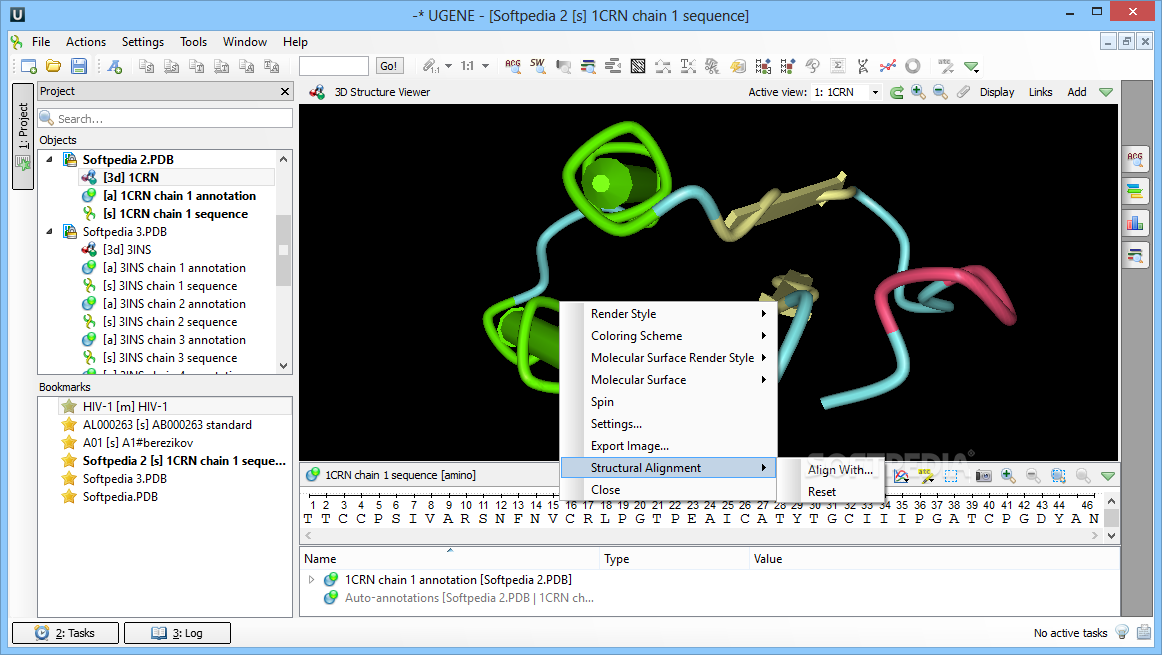Open Render Style submenu
Image resolution: width=1162 pixels, height=655 pixels.
pos(668,313)
